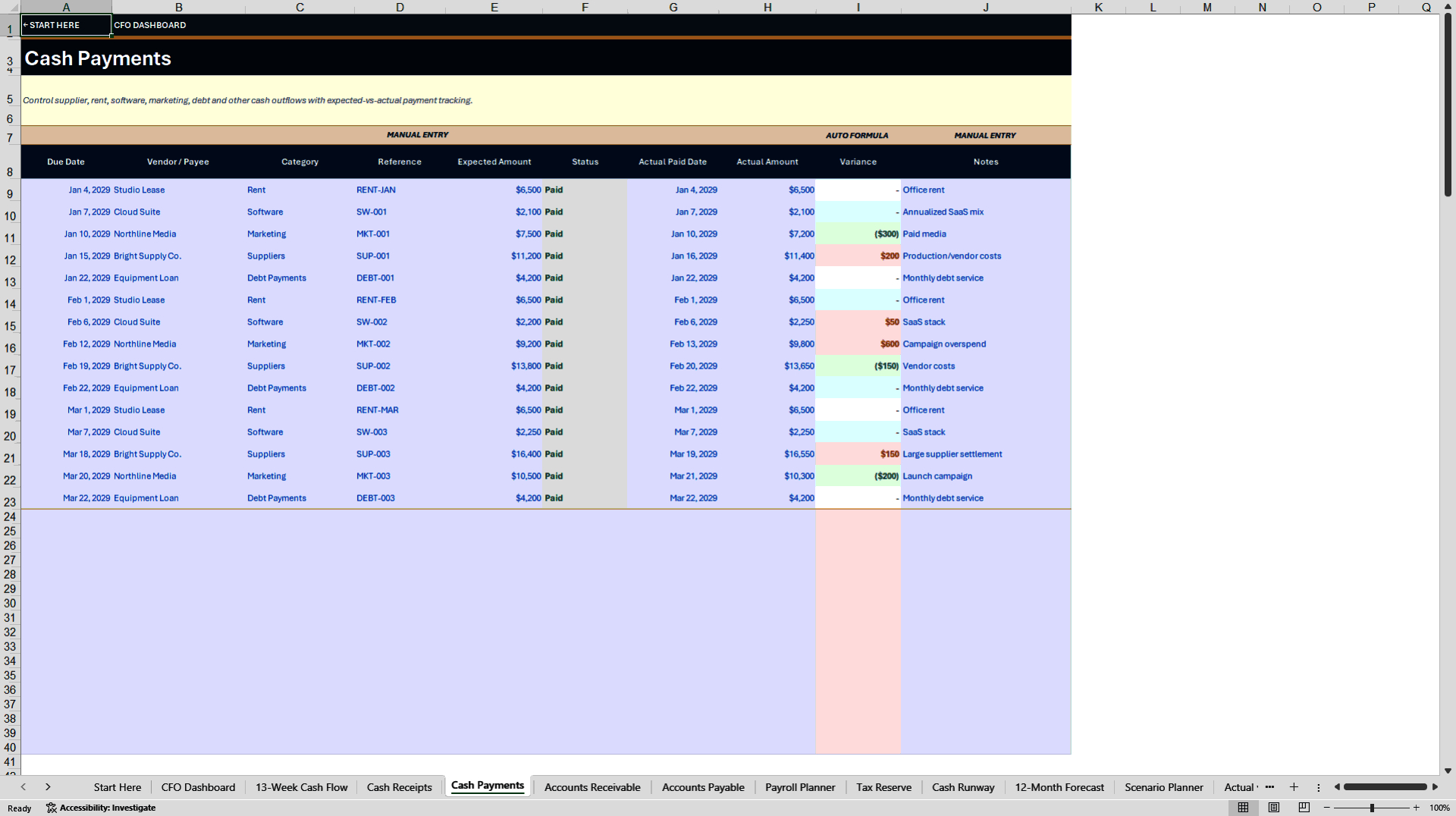Select the Tax Reserve tab
1456x816 pixels.
point(883,787)
